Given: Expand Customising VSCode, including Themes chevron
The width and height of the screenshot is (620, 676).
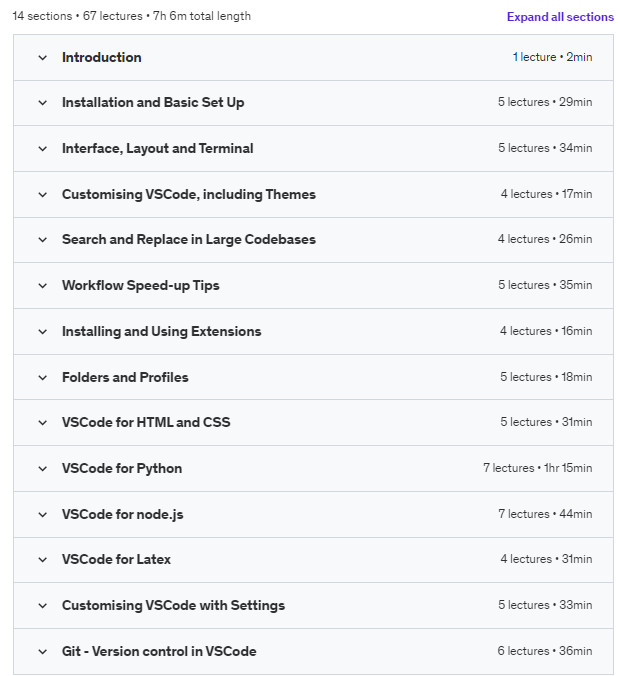Looking at the screenshot, I should 42,194.
